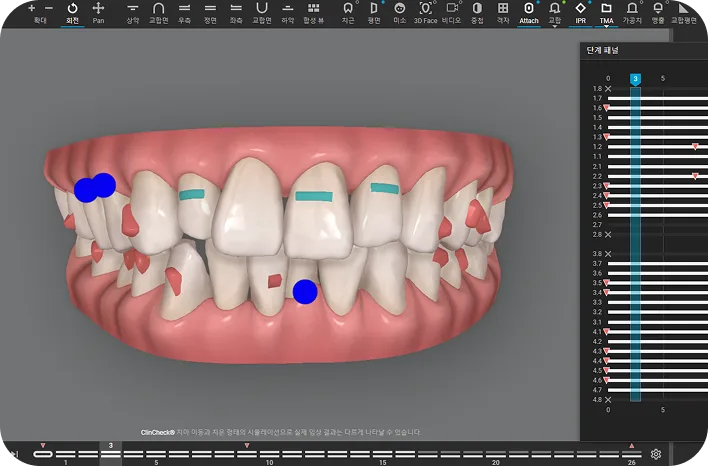This screenshot has height=466, width=708.
Task: Click red marker on tooth 1.2 row
Action: [x=695, y=147]
